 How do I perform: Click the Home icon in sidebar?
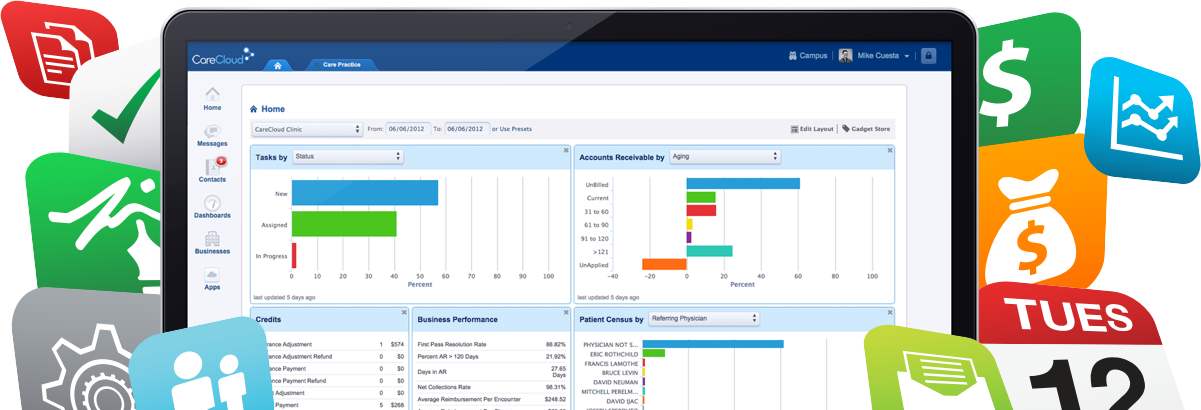click(212, 96)
